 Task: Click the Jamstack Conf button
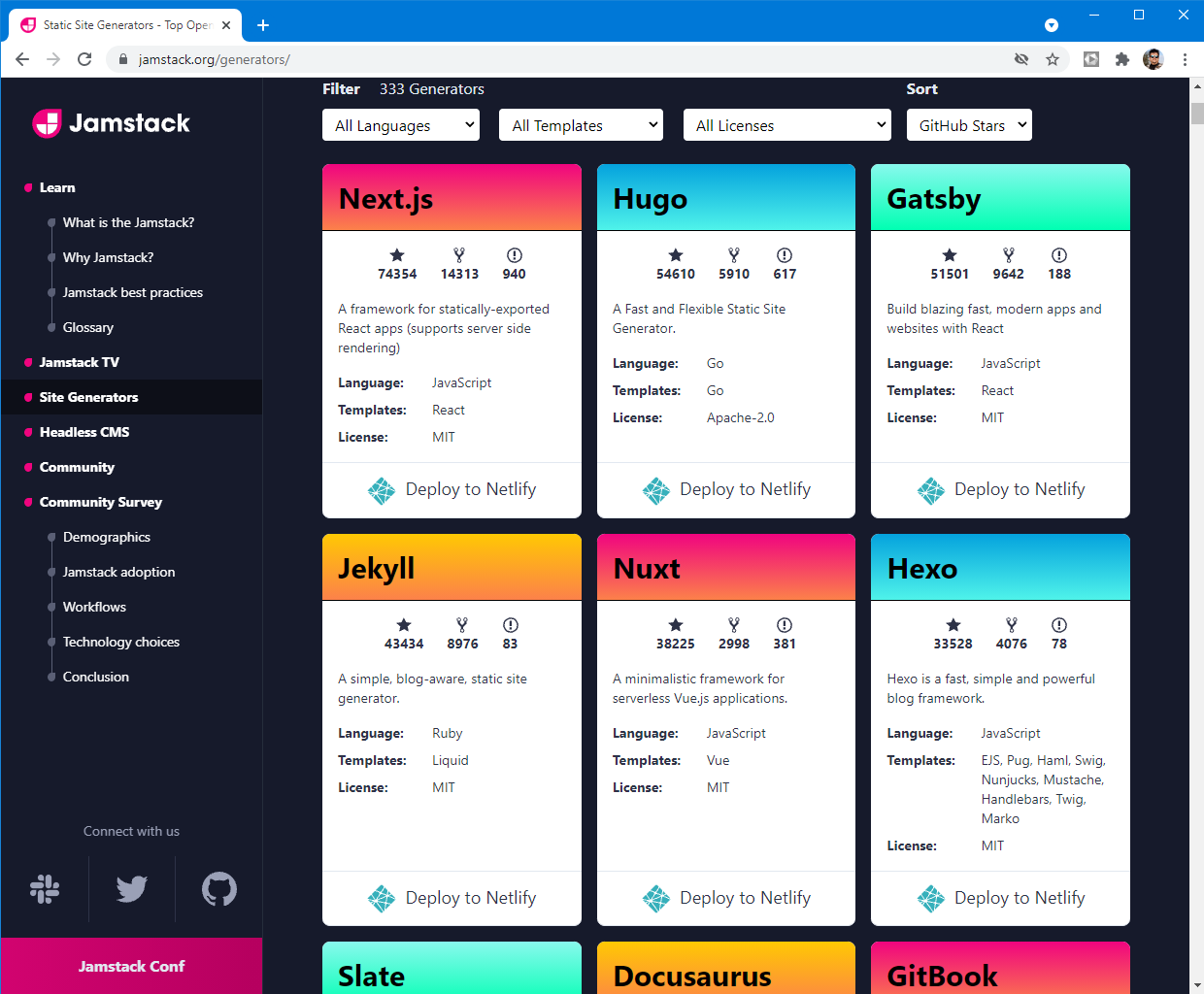point(131,966)
